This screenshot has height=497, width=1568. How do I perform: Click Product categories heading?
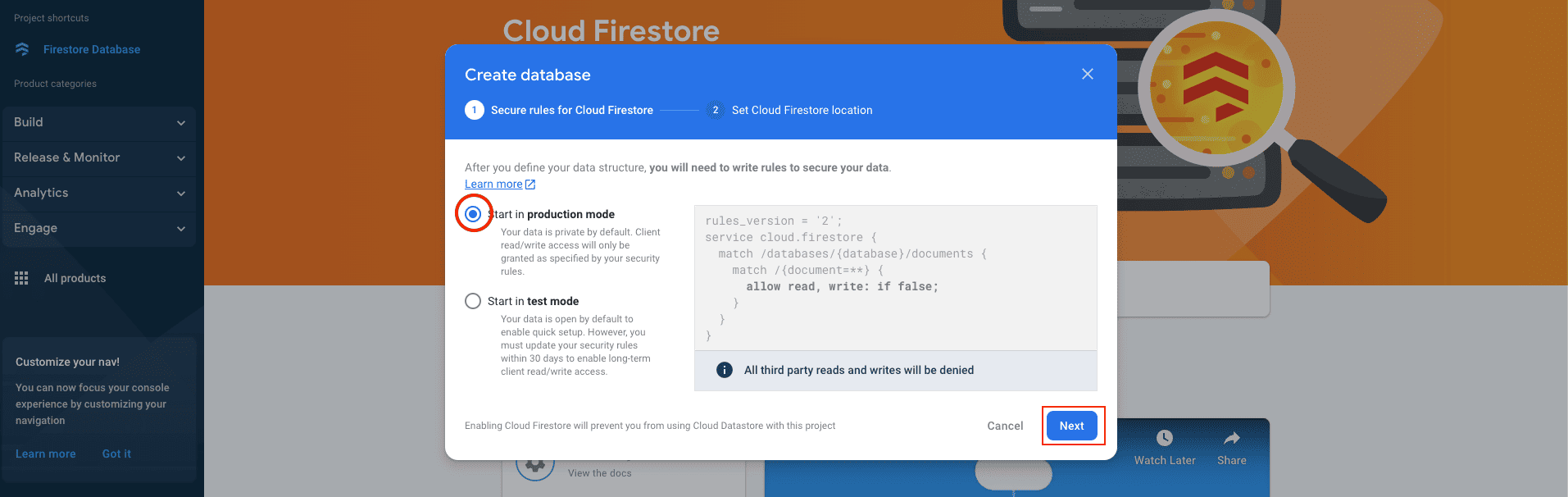[x=55, y=84]
